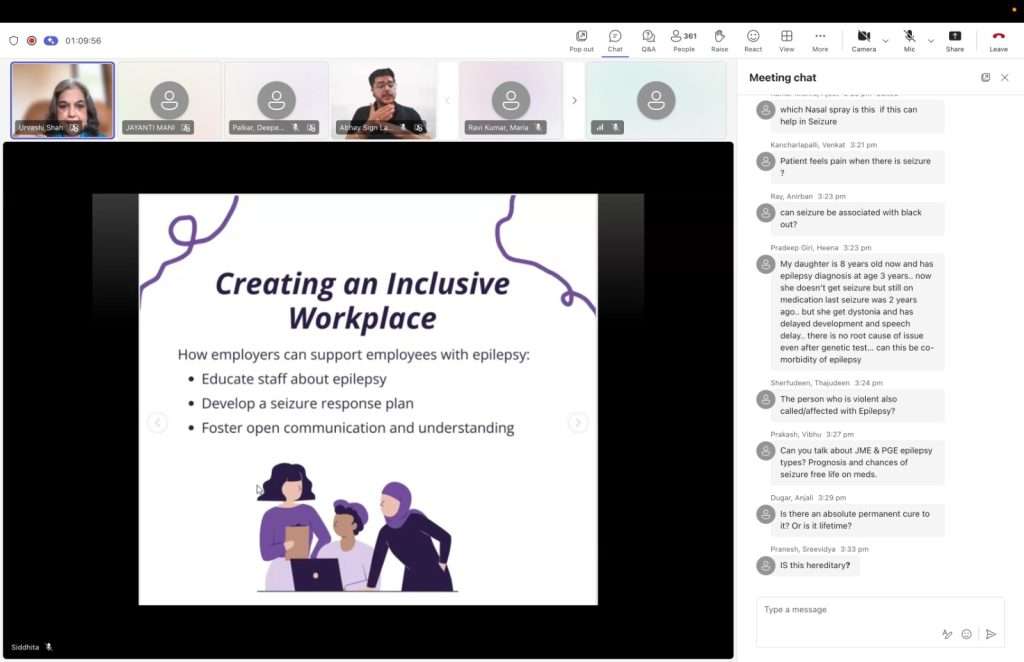
Task: Unmute the Mic
Action: point(909,40)
